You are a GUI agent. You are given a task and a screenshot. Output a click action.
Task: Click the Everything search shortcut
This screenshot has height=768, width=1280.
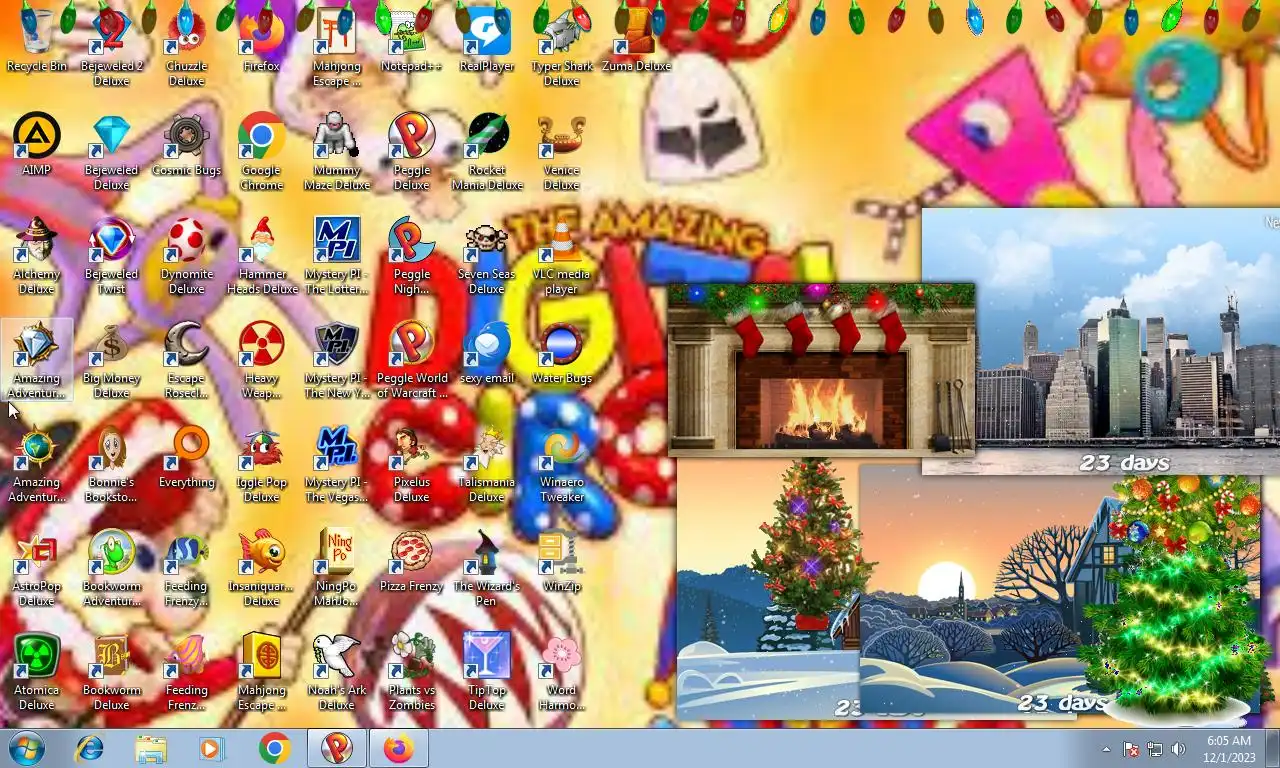(x=186, y=457)
